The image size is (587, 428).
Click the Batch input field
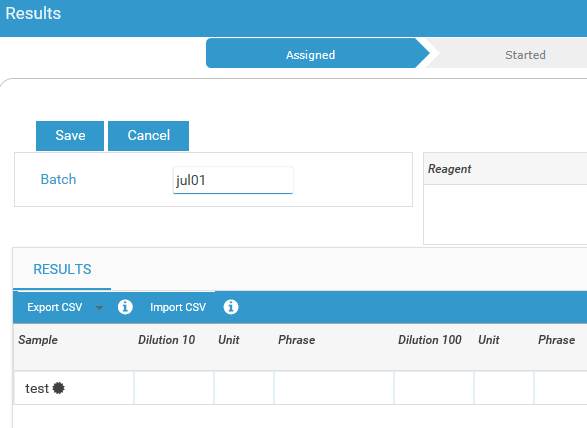tap(233, 180)
